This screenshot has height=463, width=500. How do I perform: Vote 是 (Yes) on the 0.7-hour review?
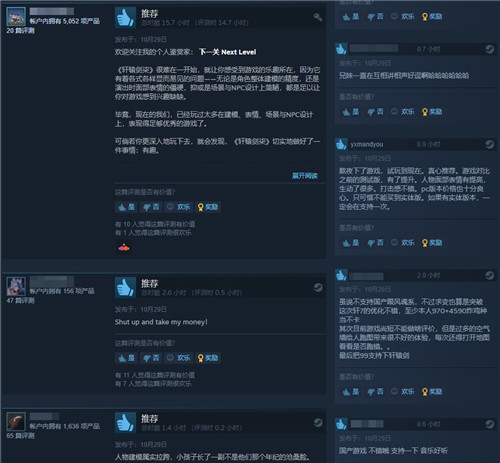[351, 112]
